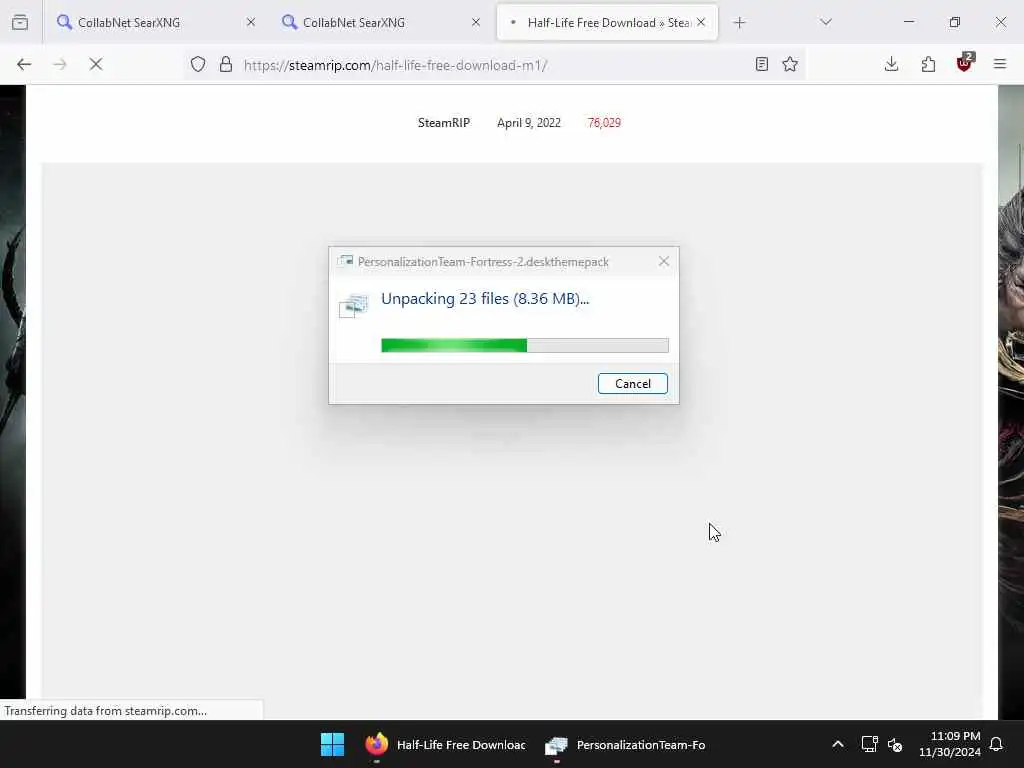Switch to second CollabNet SearXNG tab

[381, 23]
